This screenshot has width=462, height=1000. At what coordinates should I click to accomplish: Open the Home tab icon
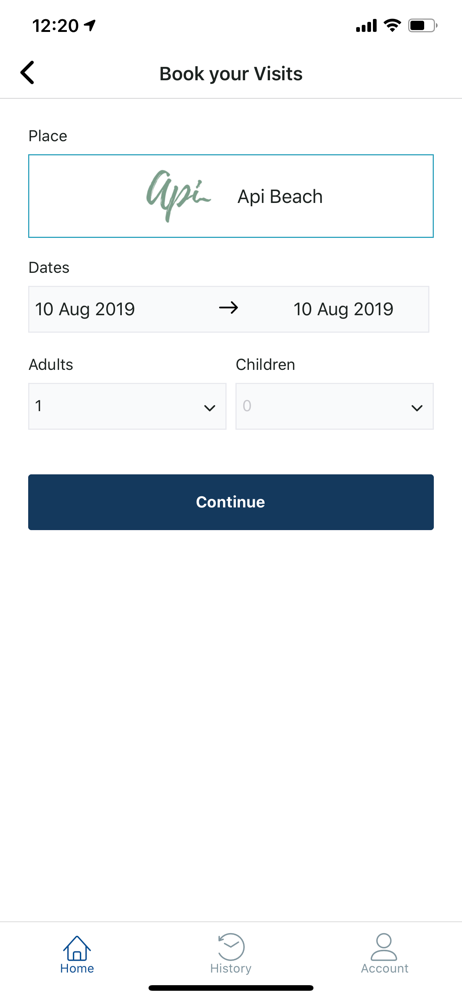[x=77, y=947]
